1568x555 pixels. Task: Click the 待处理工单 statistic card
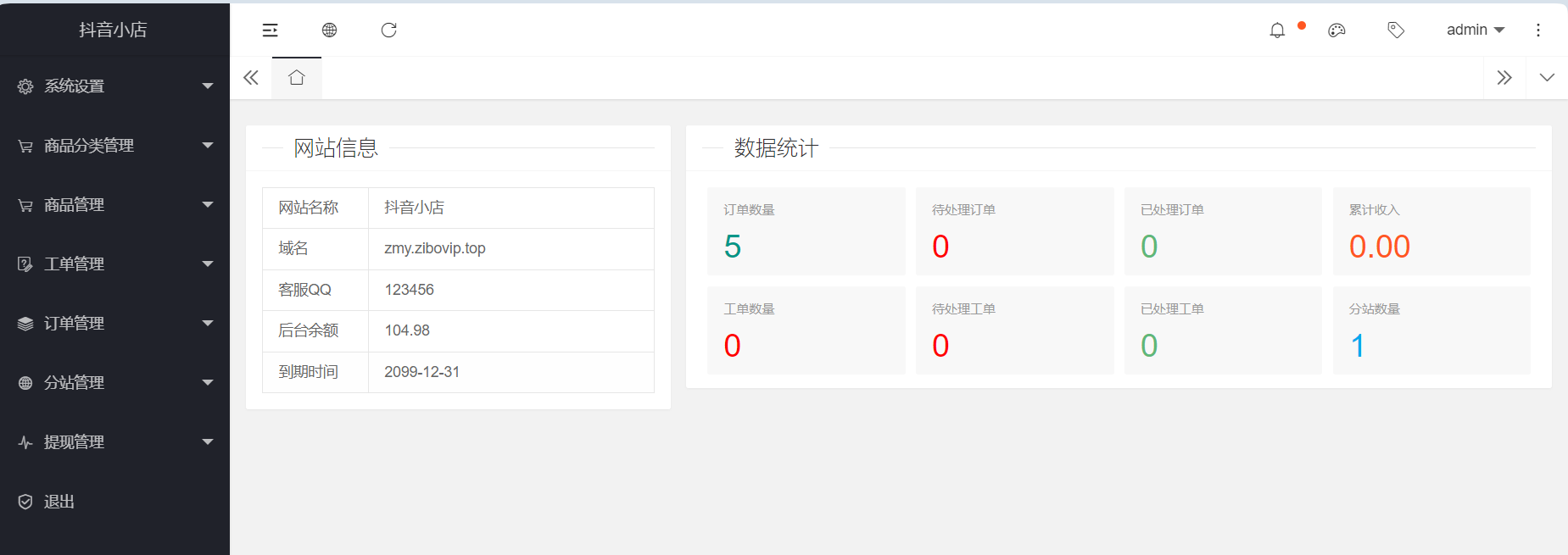(x=1014, y=330)
